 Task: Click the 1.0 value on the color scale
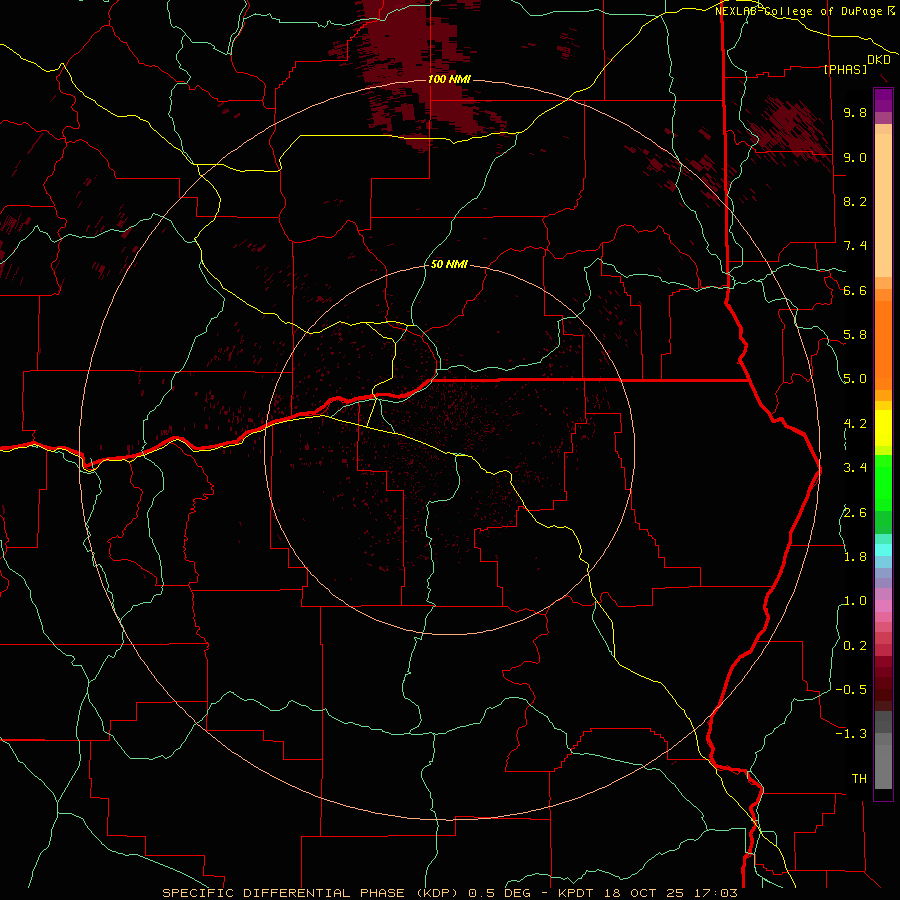tap(855, 601)
